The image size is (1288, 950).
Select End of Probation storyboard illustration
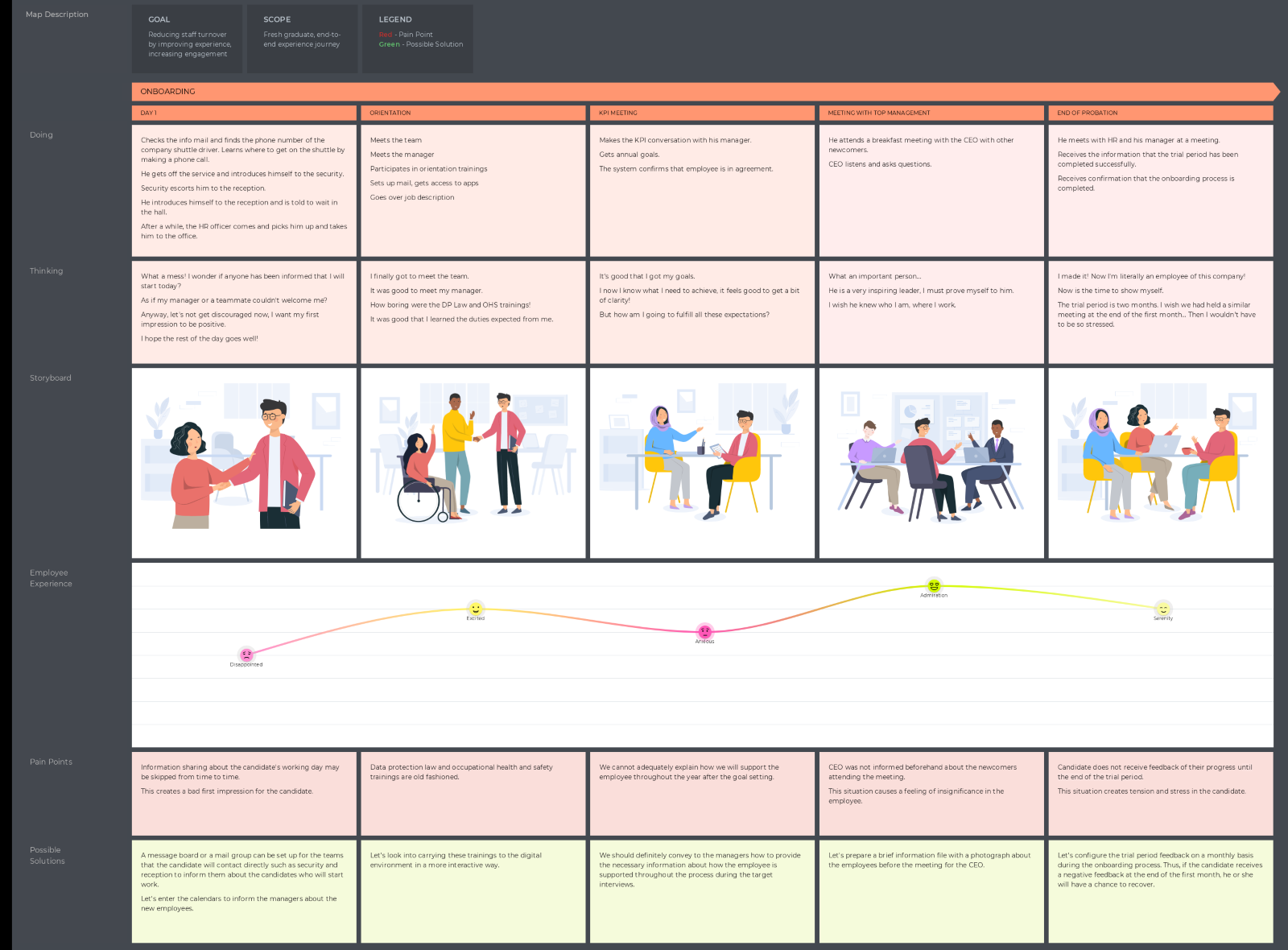click(1161, 463)
